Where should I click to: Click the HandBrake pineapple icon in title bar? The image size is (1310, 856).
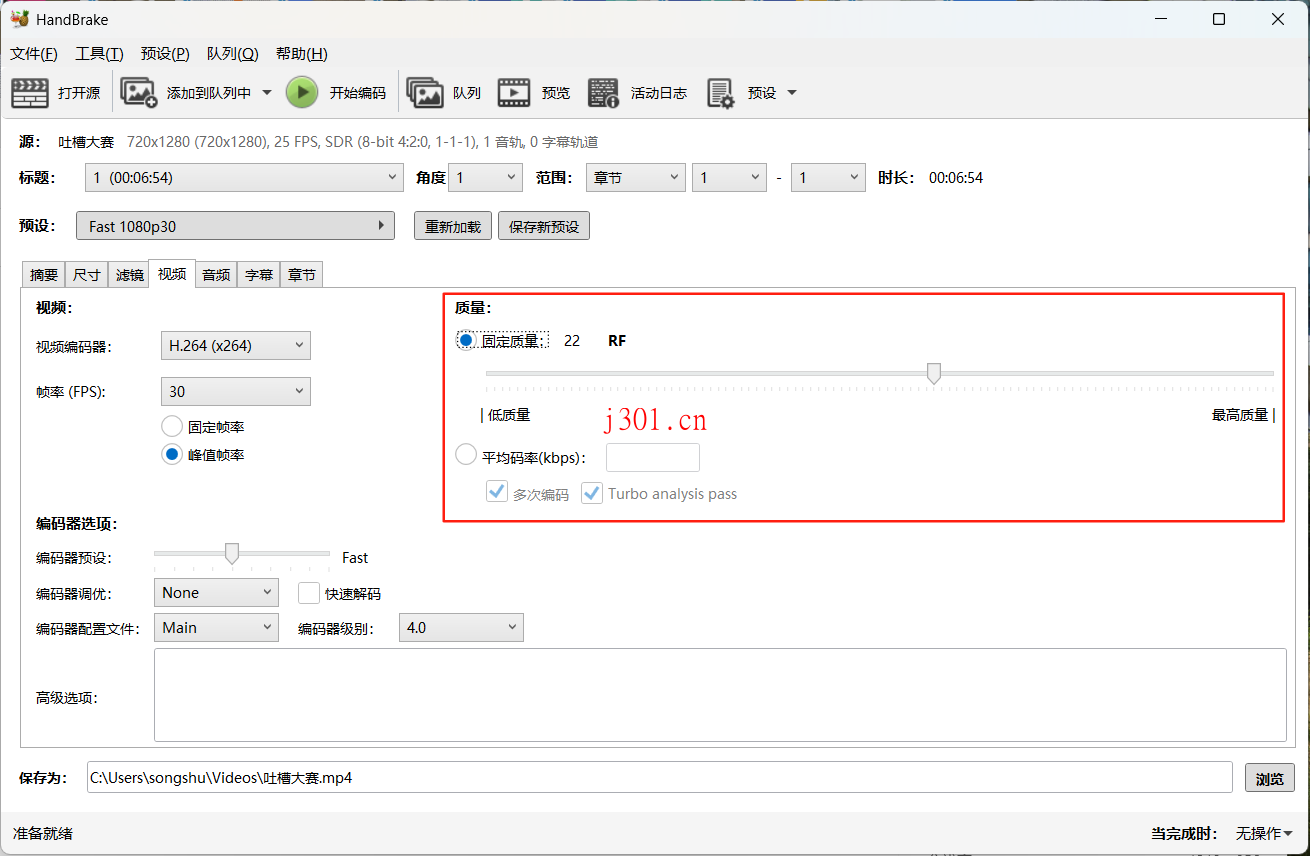(20, 19)
